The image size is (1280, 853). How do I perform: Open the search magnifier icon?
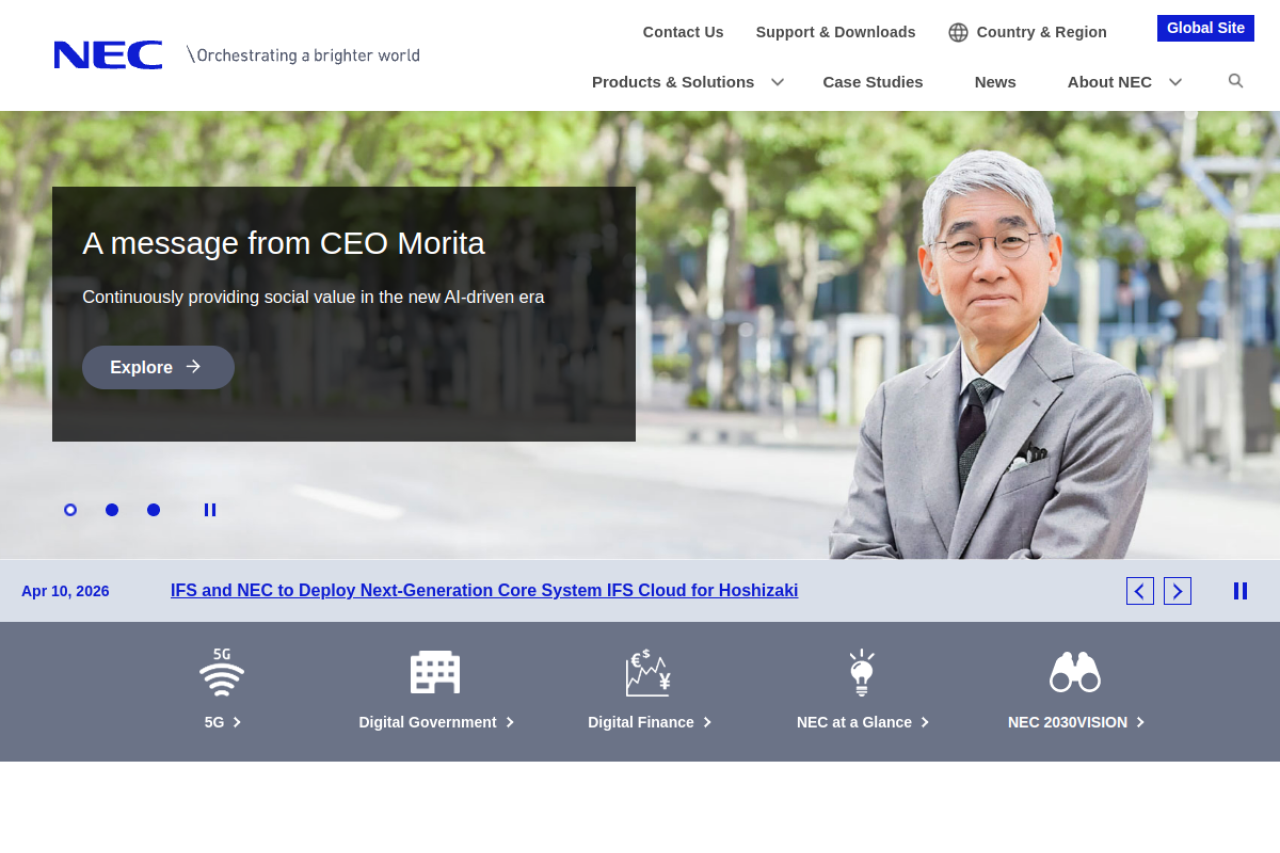(1235, 81)
